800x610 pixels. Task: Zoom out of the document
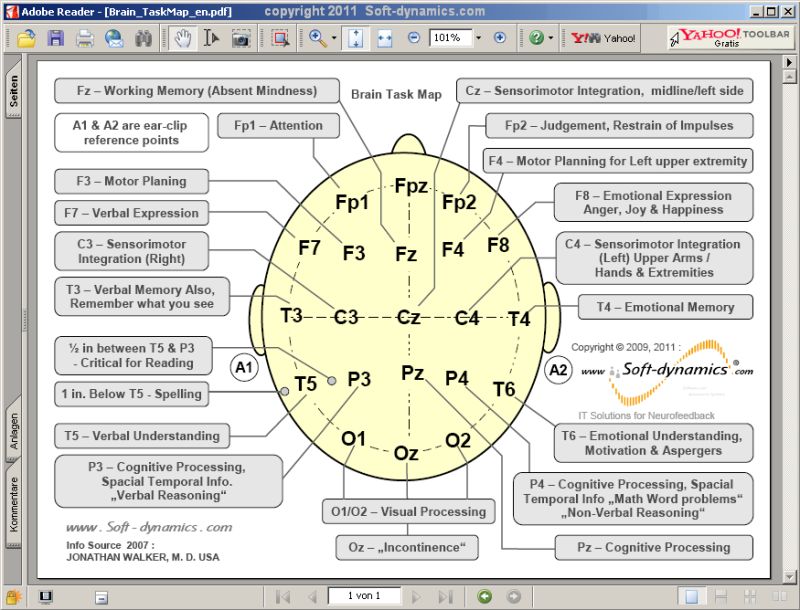tap(413, 38)
